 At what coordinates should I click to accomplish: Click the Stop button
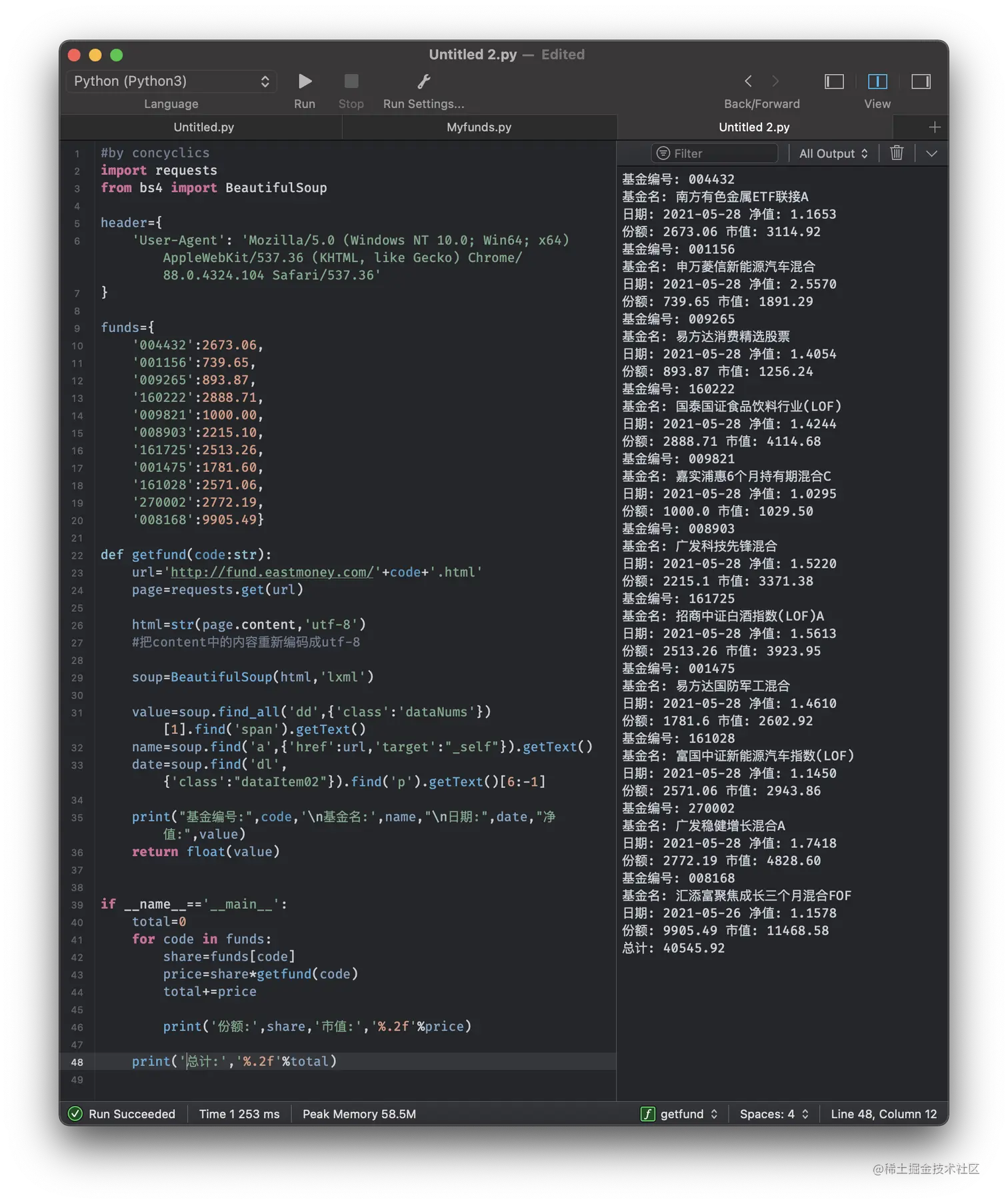click(x=351, y=81)
